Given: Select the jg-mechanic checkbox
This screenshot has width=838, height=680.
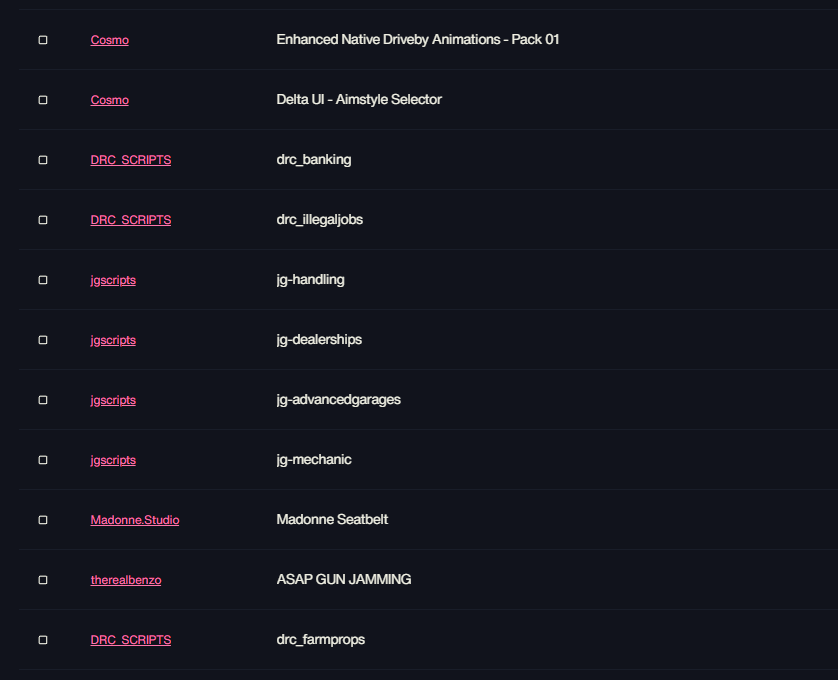Looking at the screenshot, I should (43, 460).
